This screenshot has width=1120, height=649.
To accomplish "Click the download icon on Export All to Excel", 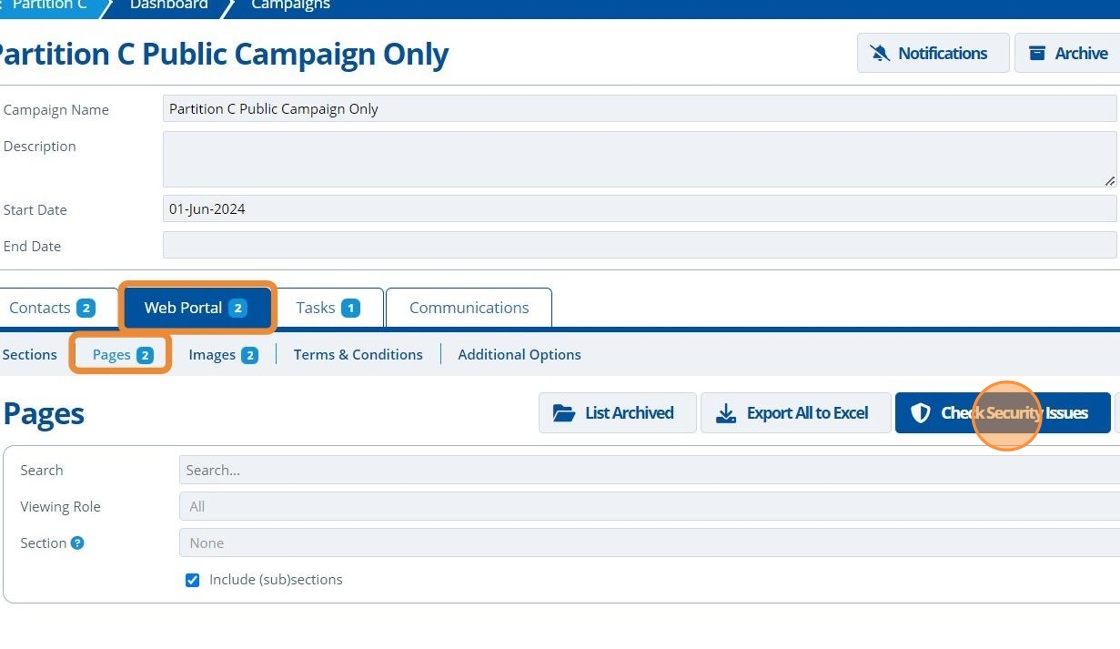I will 727,413.
